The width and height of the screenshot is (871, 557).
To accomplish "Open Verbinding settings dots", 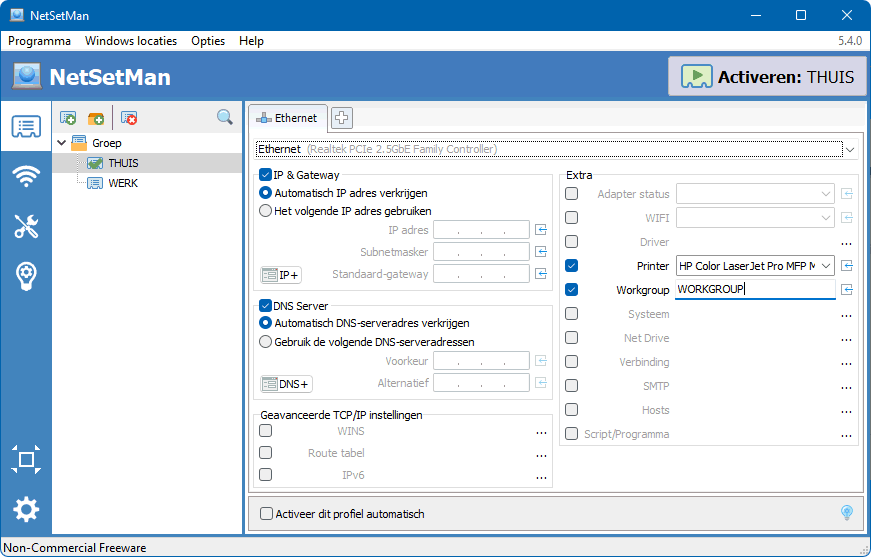I will tap(846, 364).
